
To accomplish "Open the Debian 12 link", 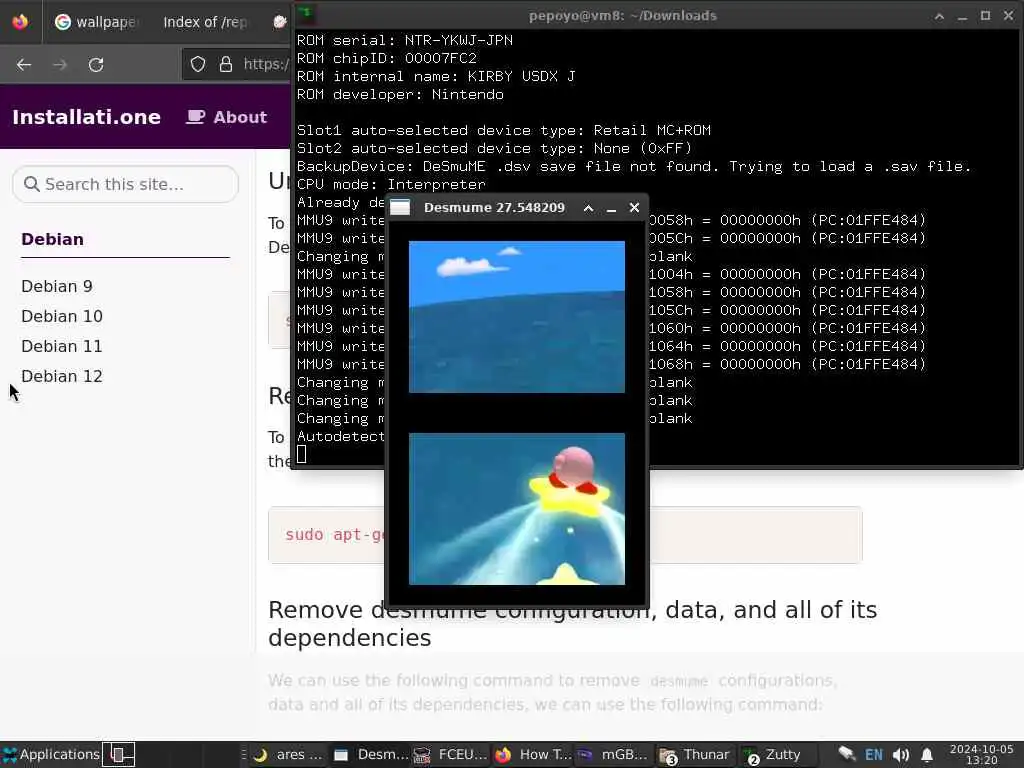I will pos(61,376).
